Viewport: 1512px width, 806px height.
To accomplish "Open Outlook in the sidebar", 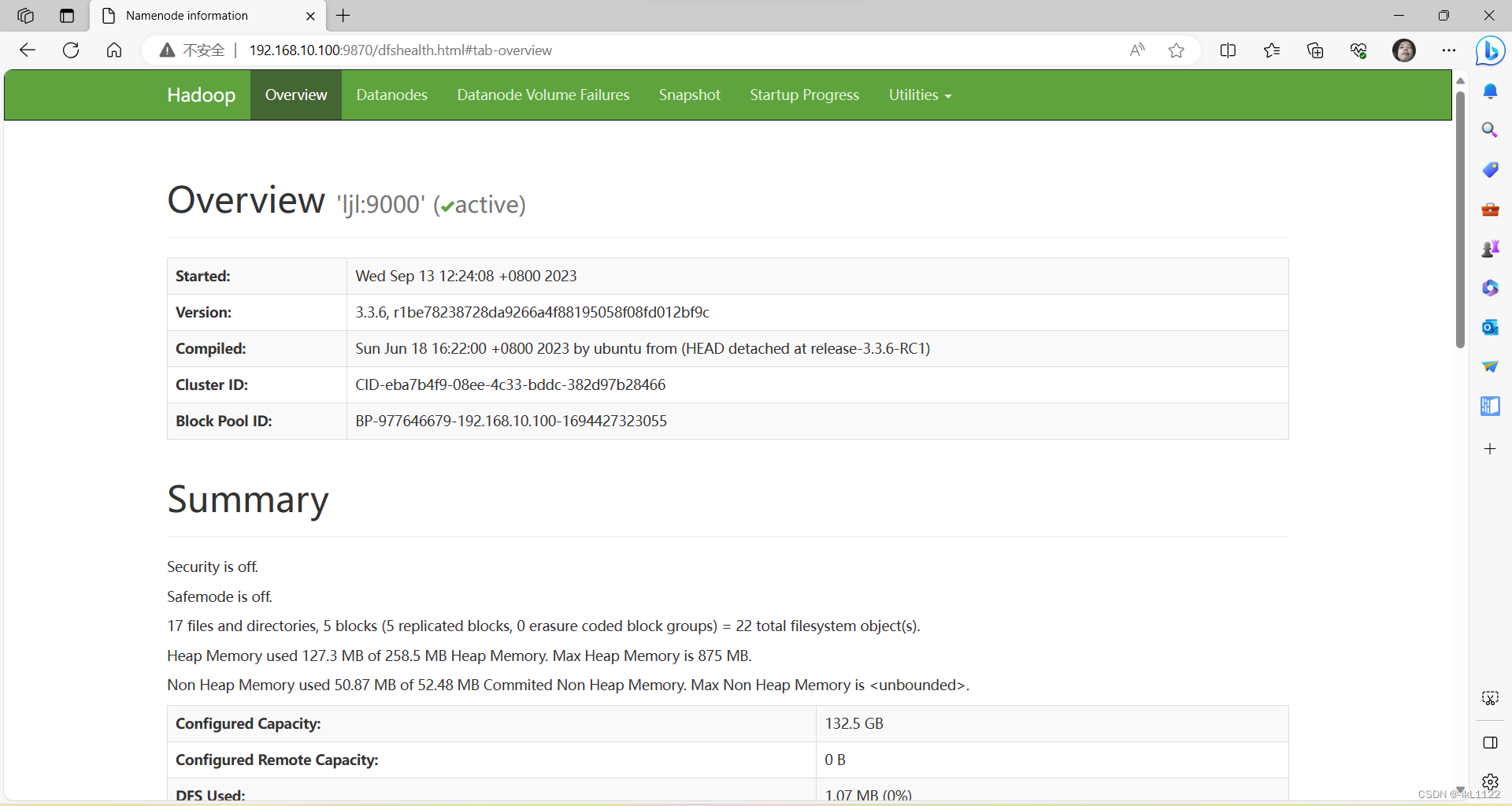I will pyautogui.click(x=1490, y=327).
